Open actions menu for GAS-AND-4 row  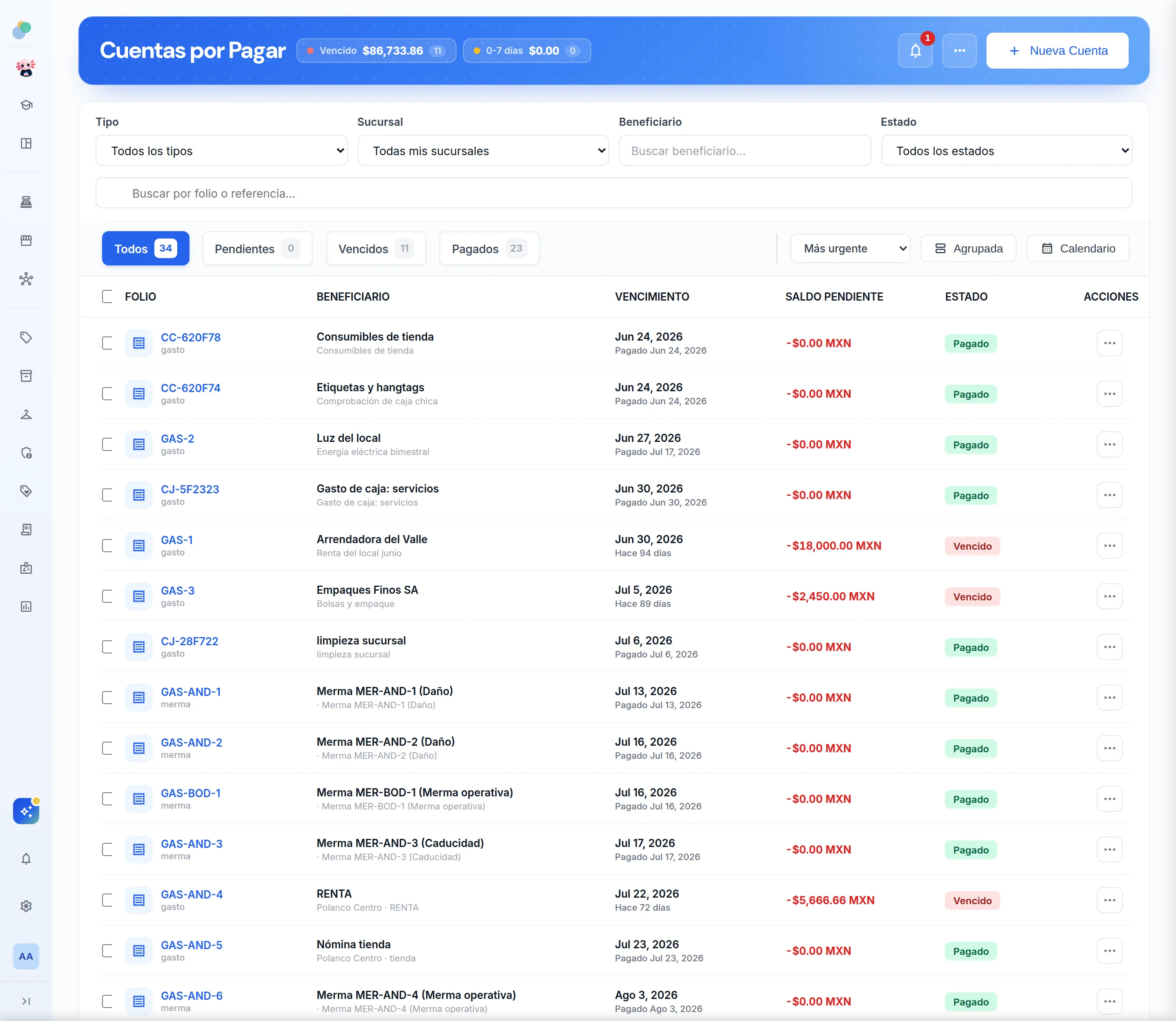1109,900
